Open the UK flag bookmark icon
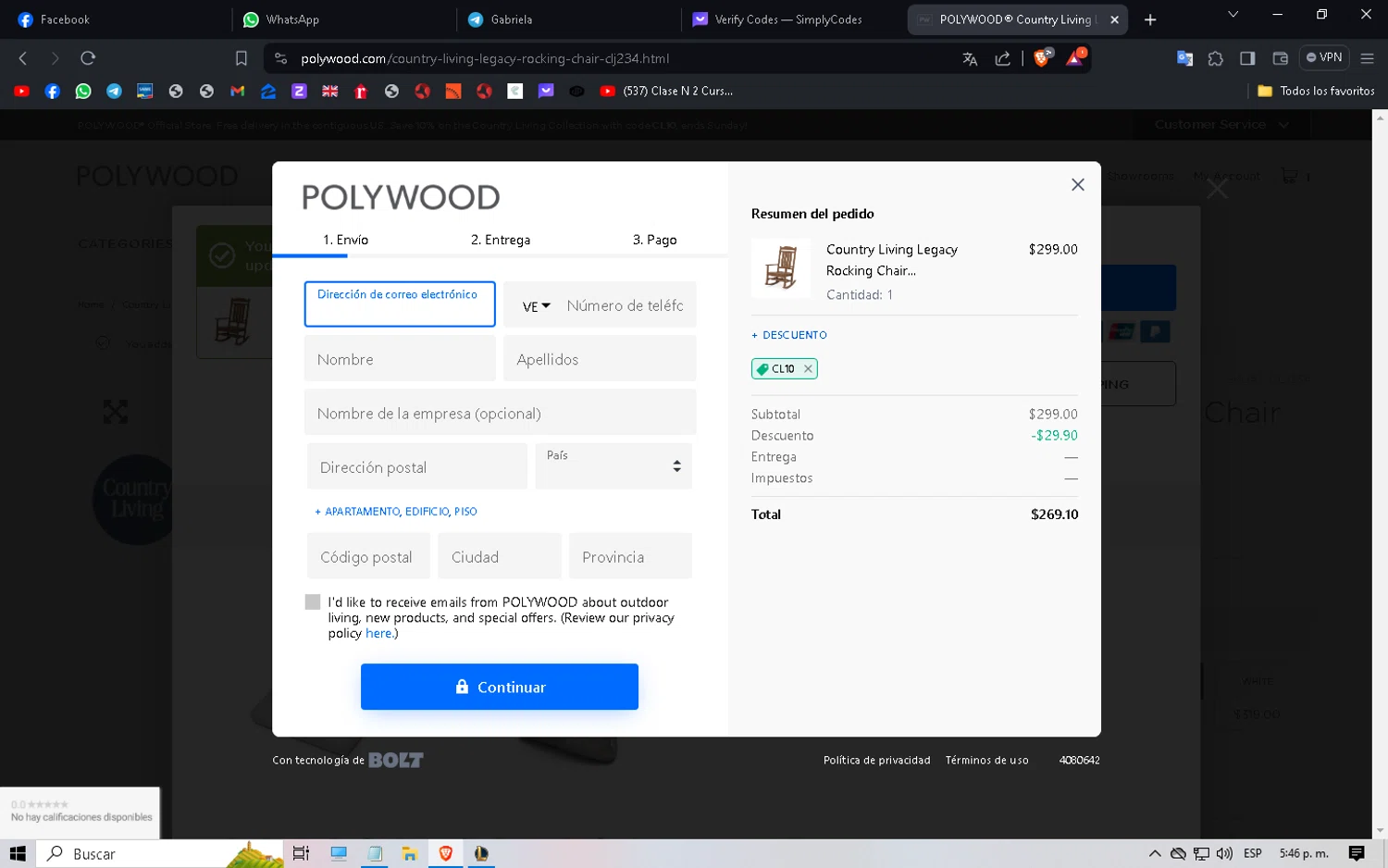Screen dimensions: 1388x868 point(330,91)
